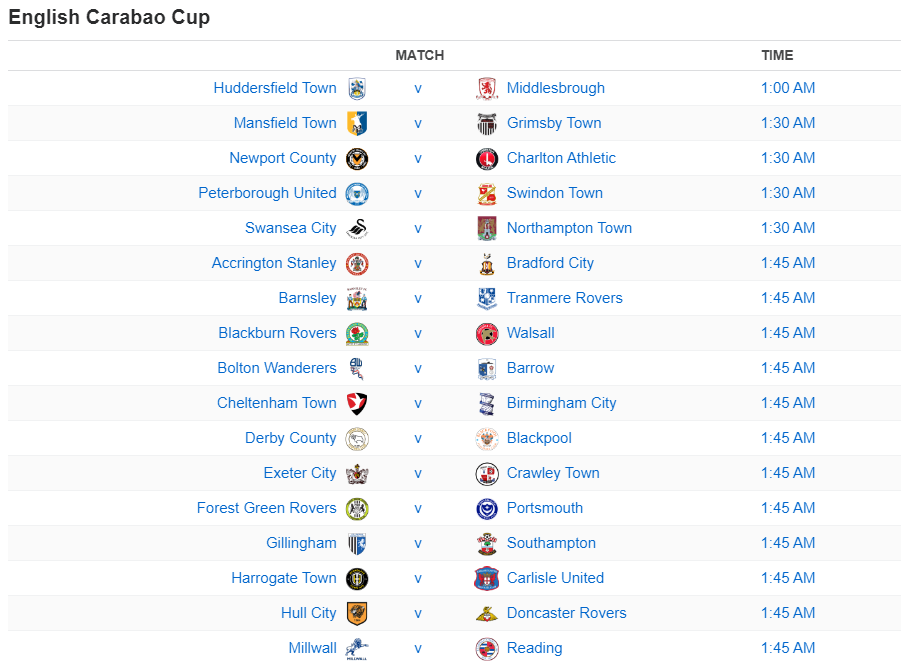Select the Carlisle United badge
This screenshot has height=661, width=901.
click(x=487, y=578)
